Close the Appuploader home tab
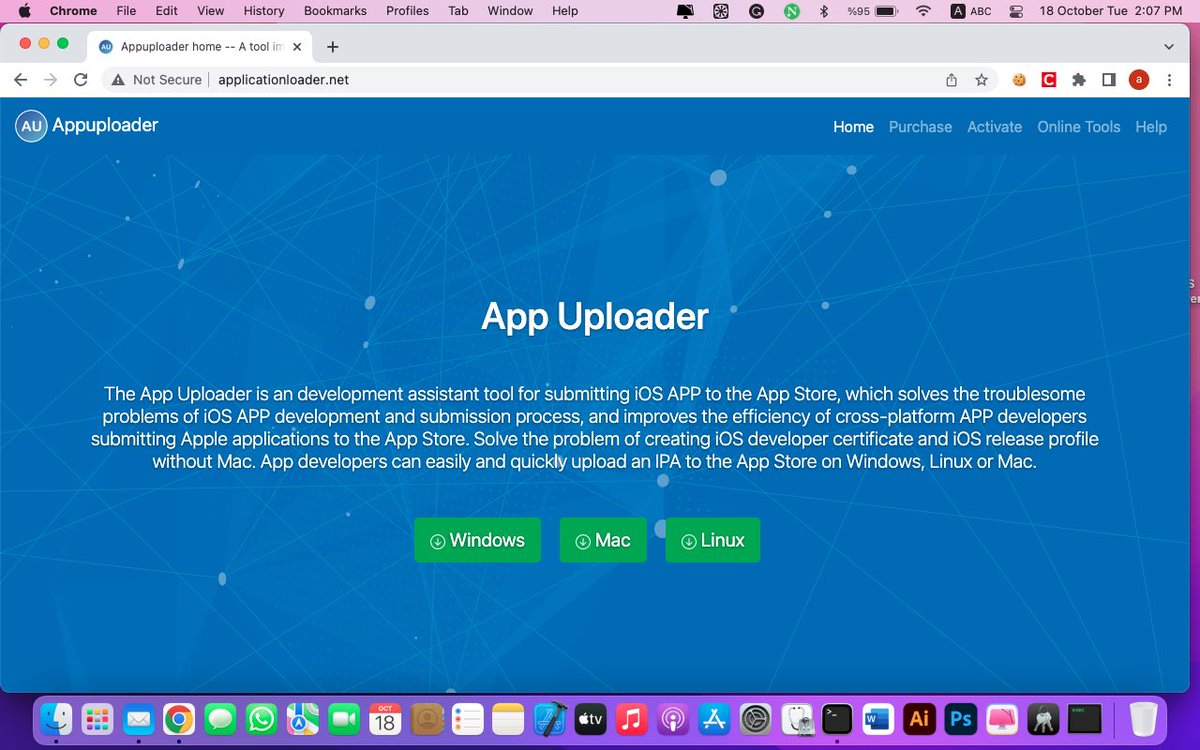The height and width of the screenshot is (750, 1200). (x=297, y=47)
